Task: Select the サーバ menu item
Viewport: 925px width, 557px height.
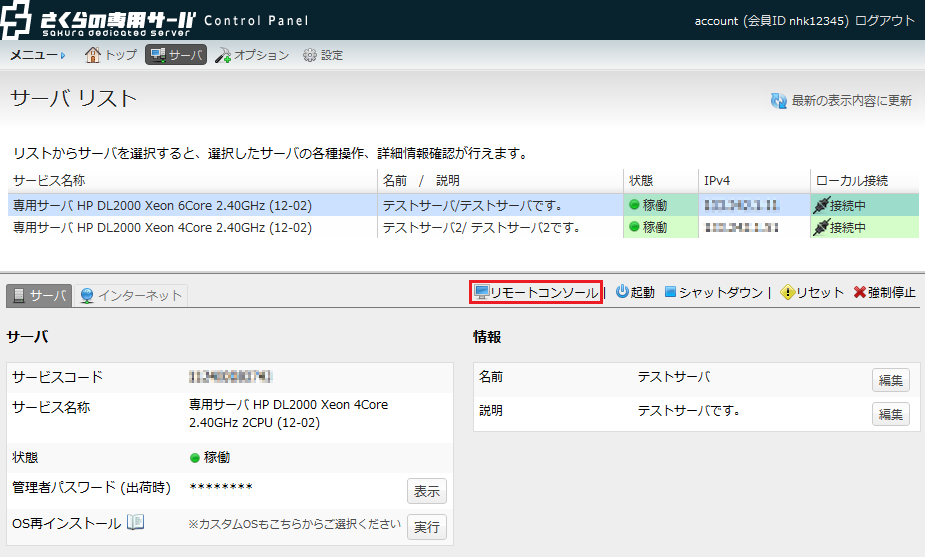Action: [x=176, y=55]
